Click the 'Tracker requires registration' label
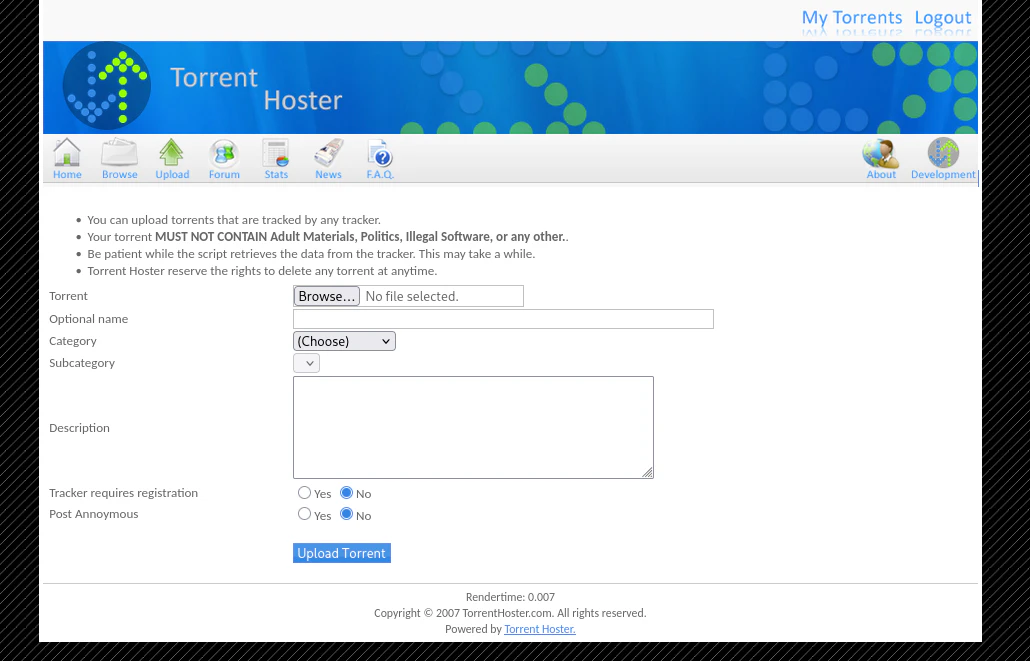Image resolution: width=1030 pixels, height=661 pixels. point(123,493)
